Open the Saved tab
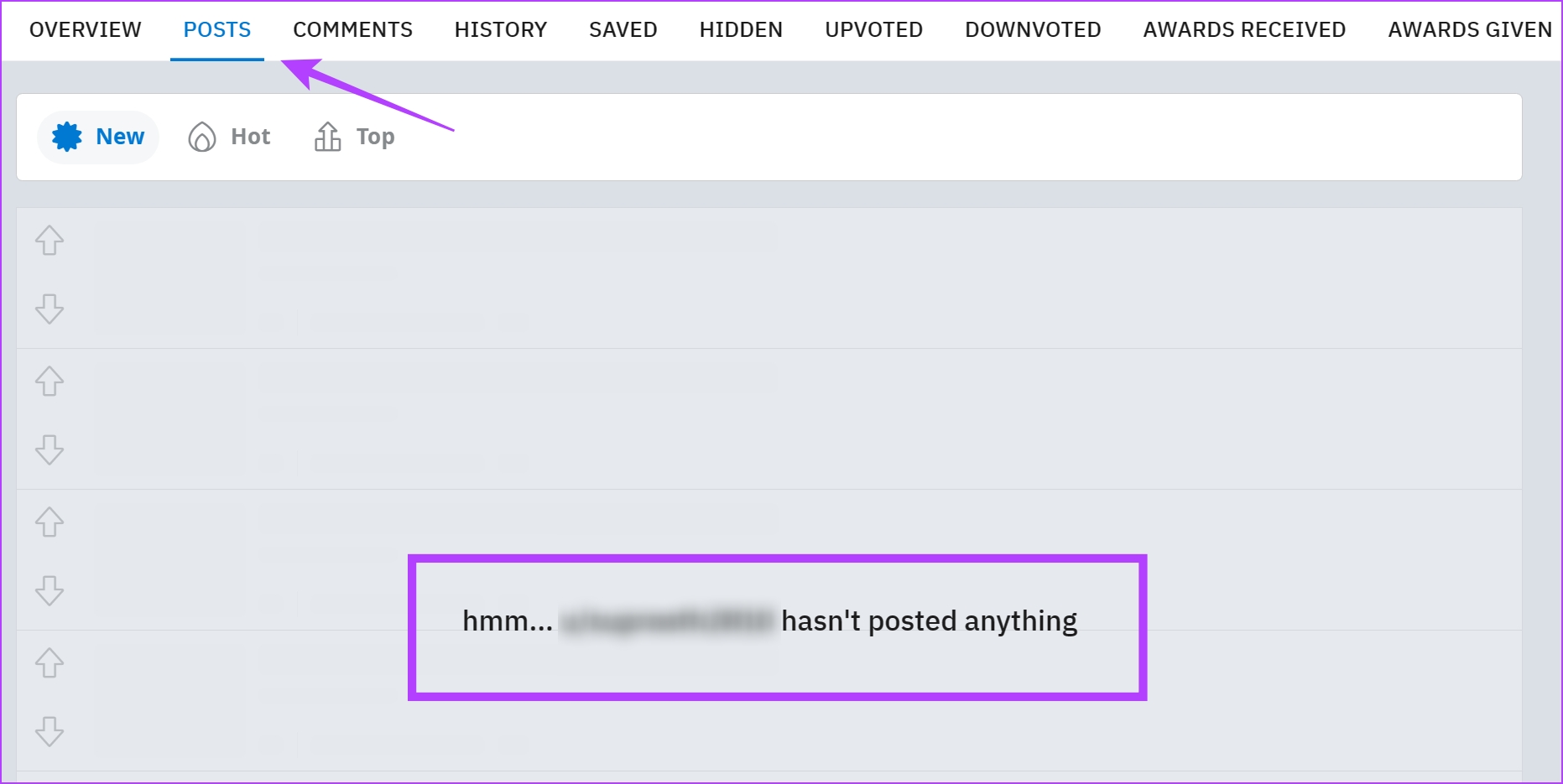Screen dimensions: 1563x784 pyautogui.click(x=623, y=29)
